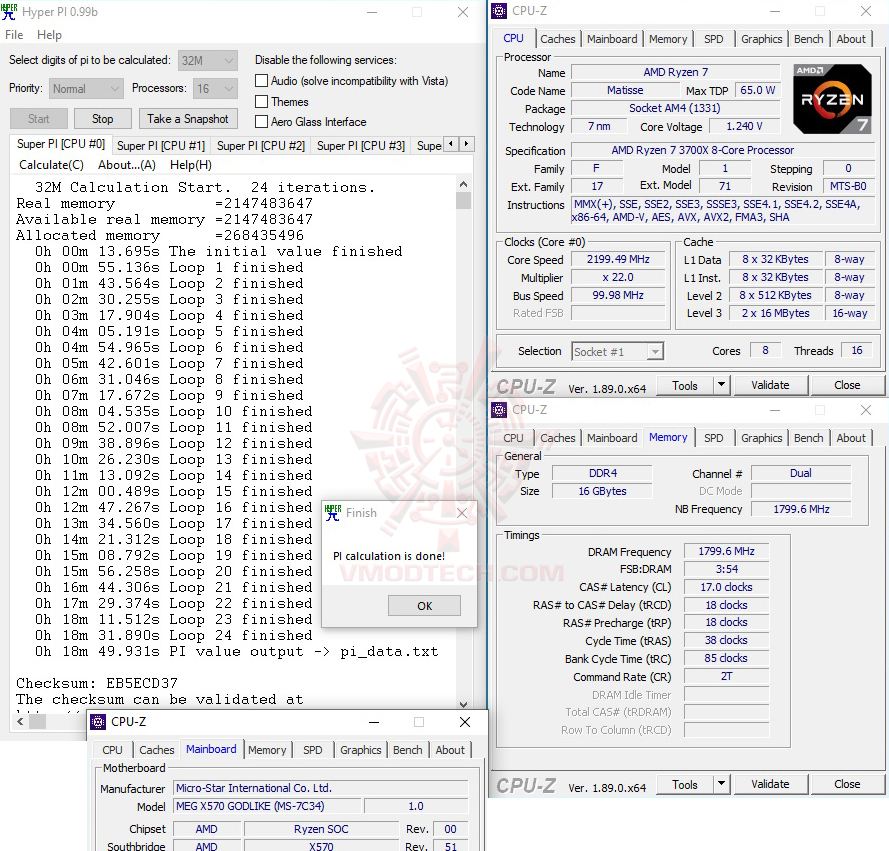Click the CPU-Z icon in the Mainboard window title bar
Viewport: 889px width, 851px height.
click(x=98, y=722)
